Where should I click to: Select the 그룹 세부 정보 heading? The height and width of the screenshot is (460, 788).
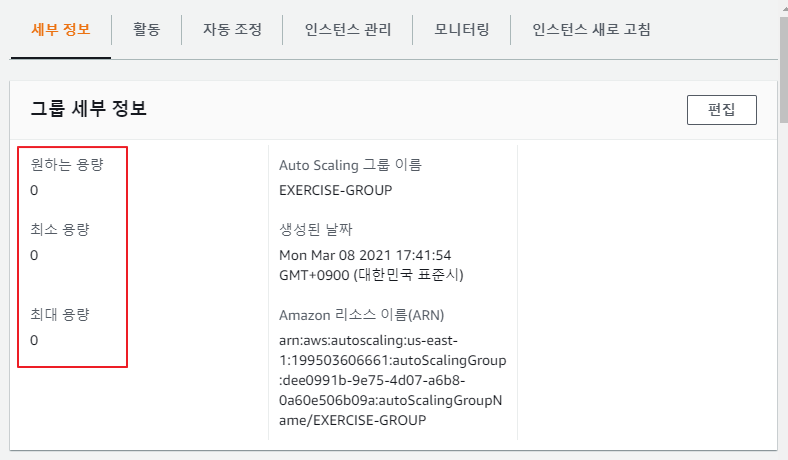coord(88,109)
